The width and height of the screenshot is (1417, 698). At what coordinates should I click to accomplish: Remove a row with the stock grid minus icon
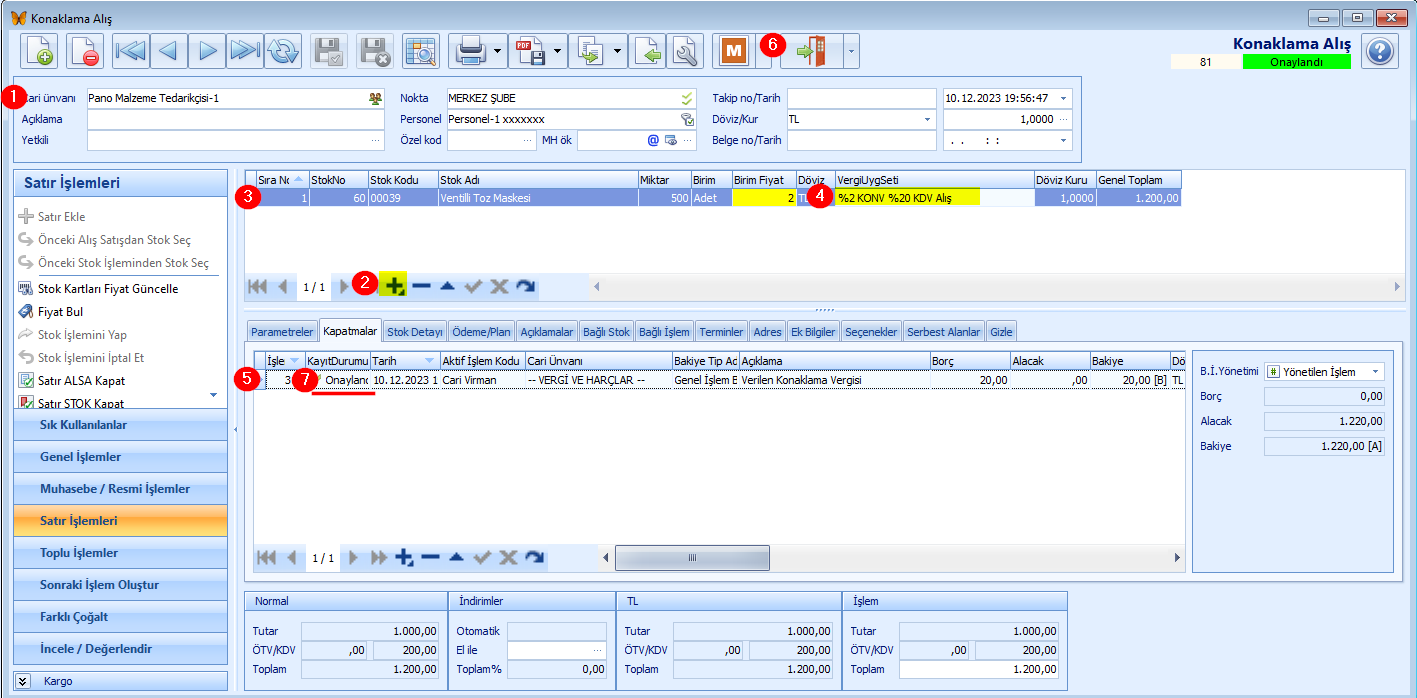pos(421,286)
